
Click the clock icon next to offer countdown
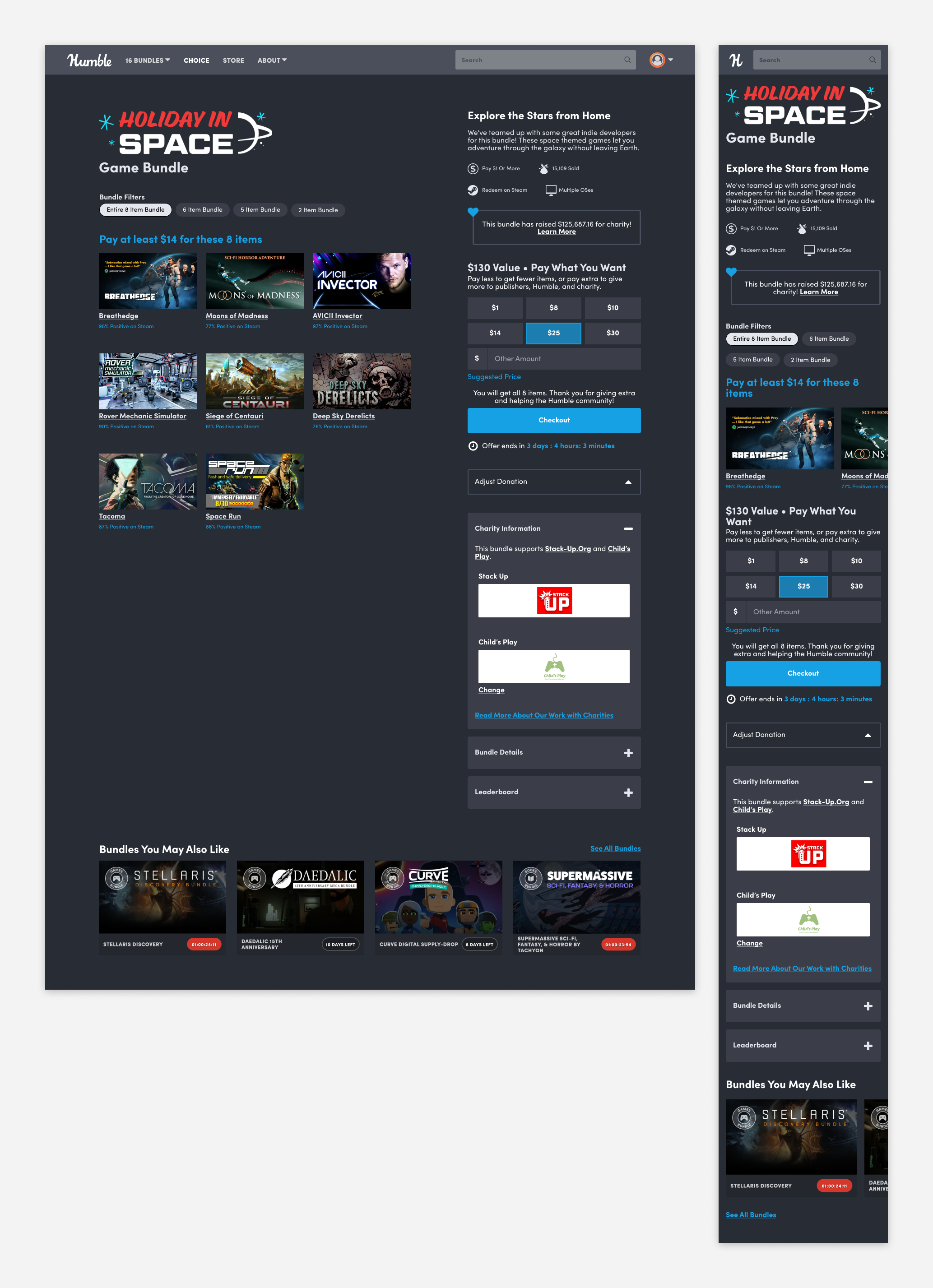click(x=473, y=446)
